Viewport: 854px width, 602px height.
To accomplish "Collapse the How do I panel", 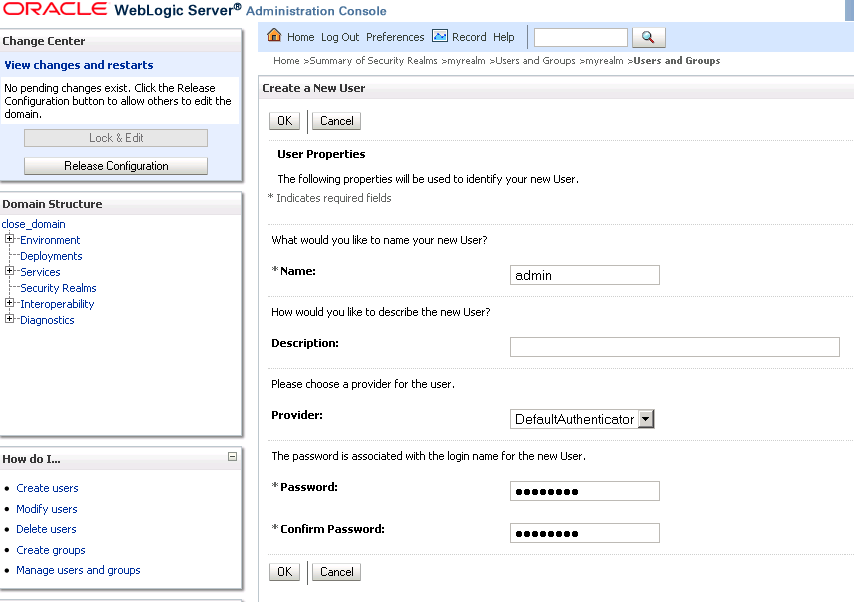I will [233, 457].
